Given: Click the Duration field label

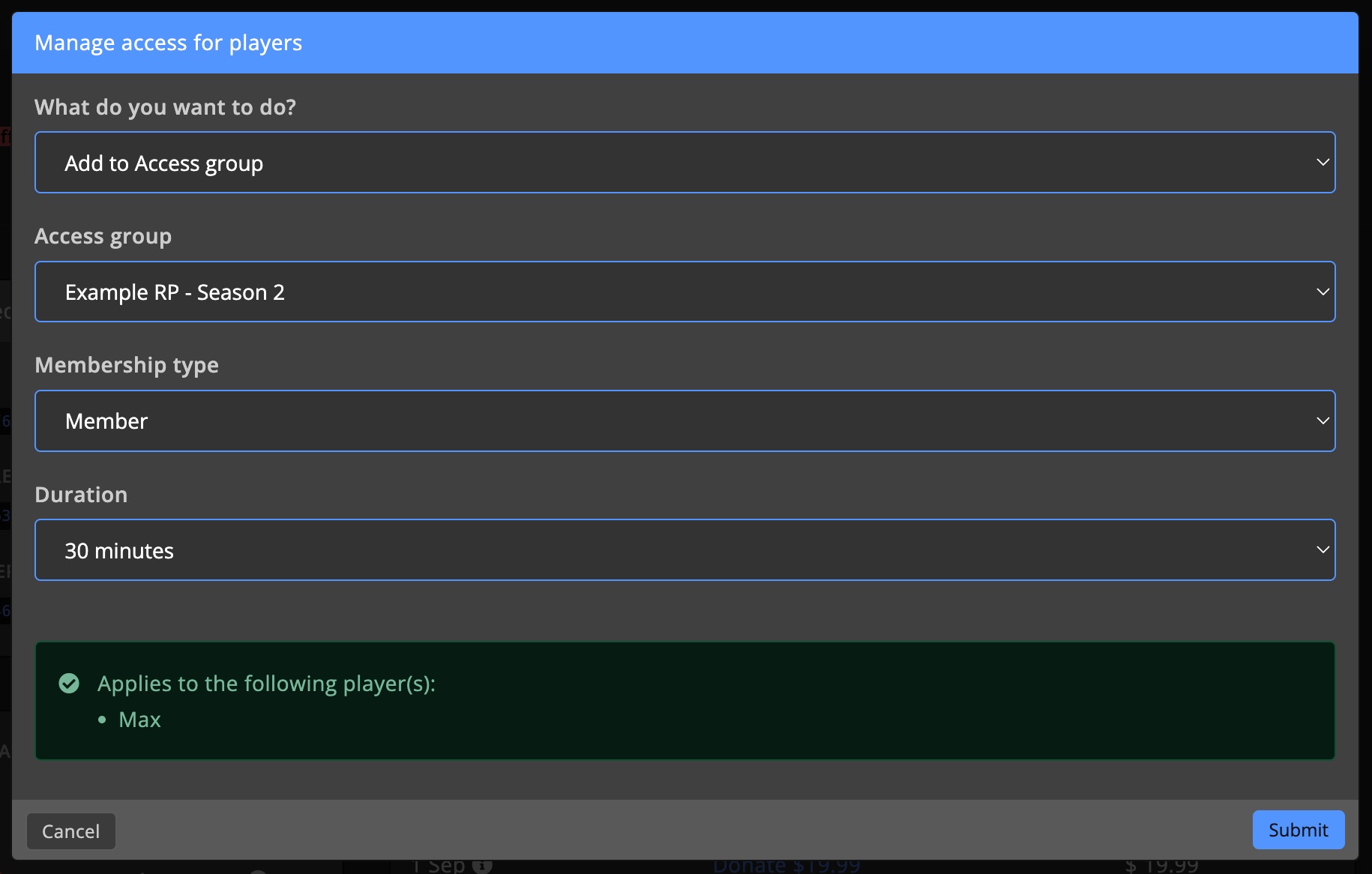Looking at the screenshot, I should tap(81, 495).
